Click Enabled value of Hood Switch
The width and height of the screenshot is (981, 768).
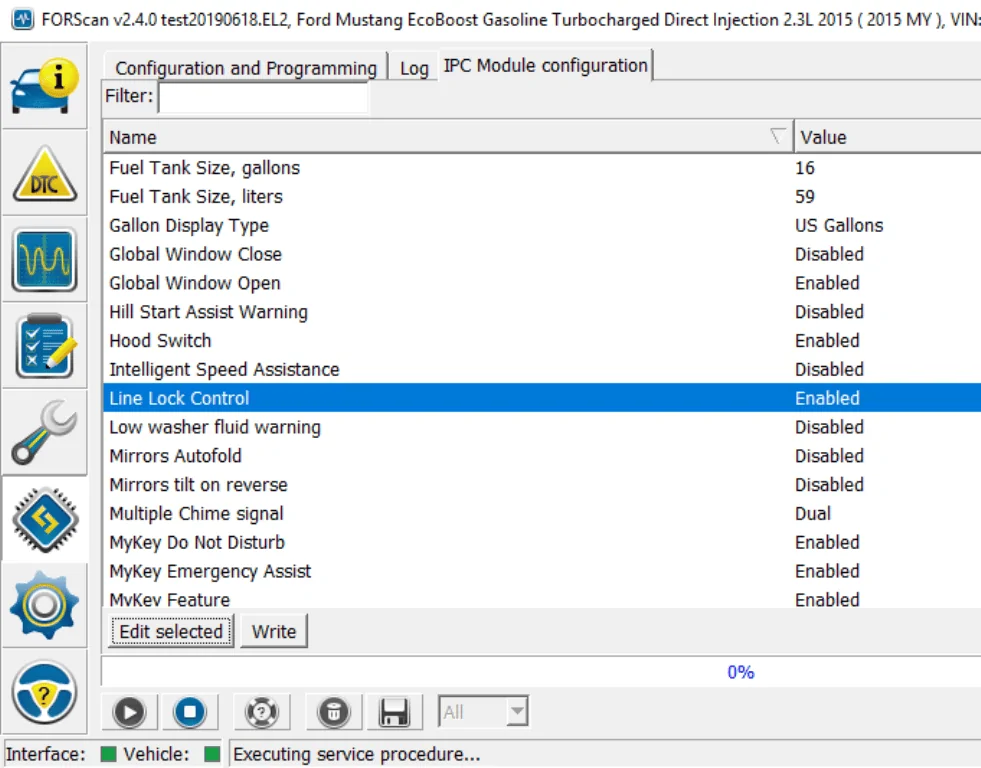[x=827, y=340]
